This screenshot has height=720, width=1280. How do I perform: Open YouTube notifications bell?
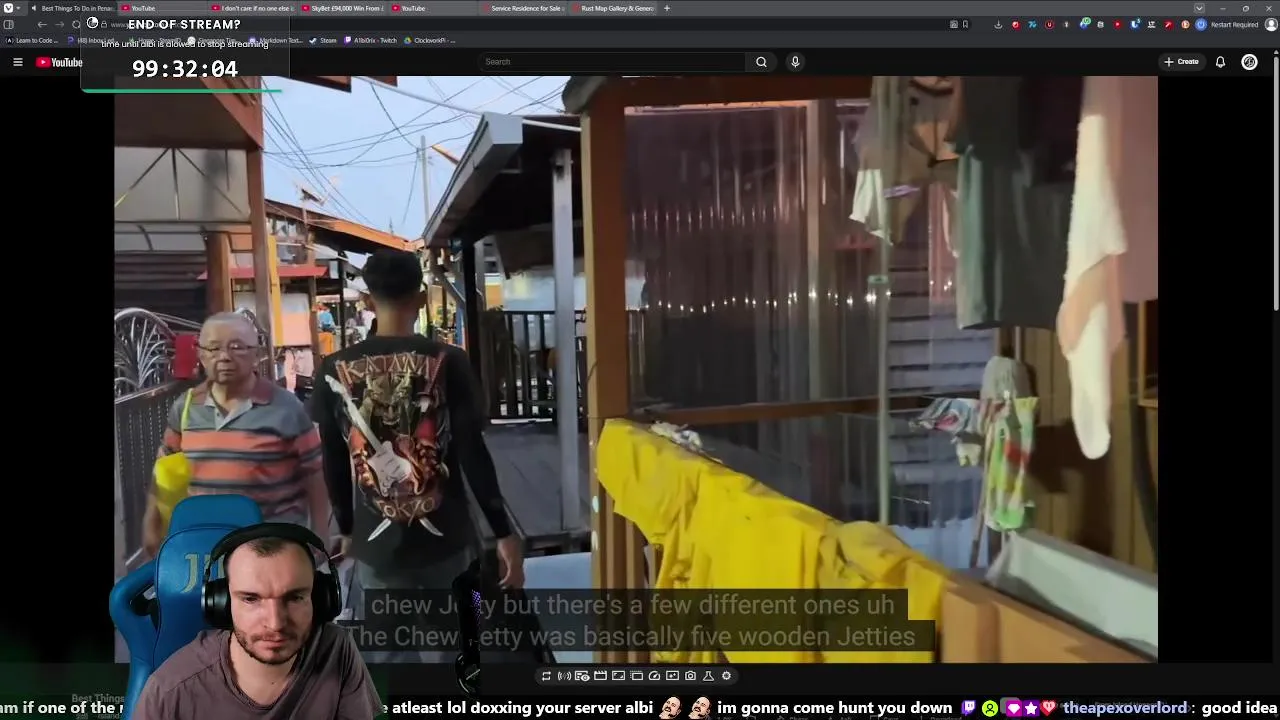(1220, 62)
